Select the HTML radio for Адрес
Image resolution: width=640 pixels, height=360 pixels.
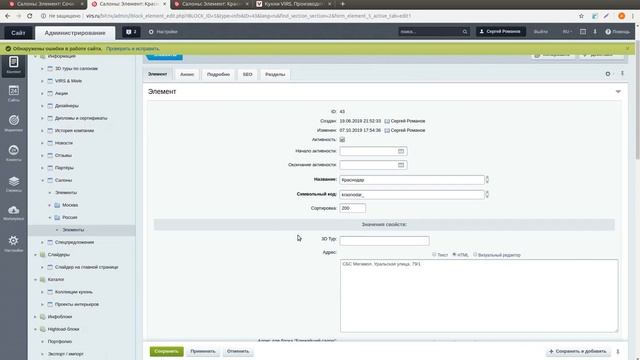(454, 254)
